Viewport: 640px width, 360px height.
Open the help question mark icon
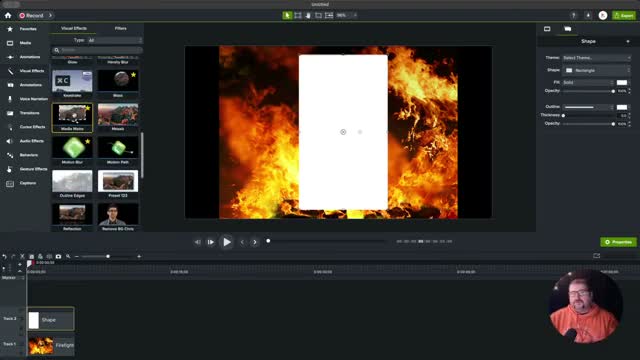tap(573, 16)
